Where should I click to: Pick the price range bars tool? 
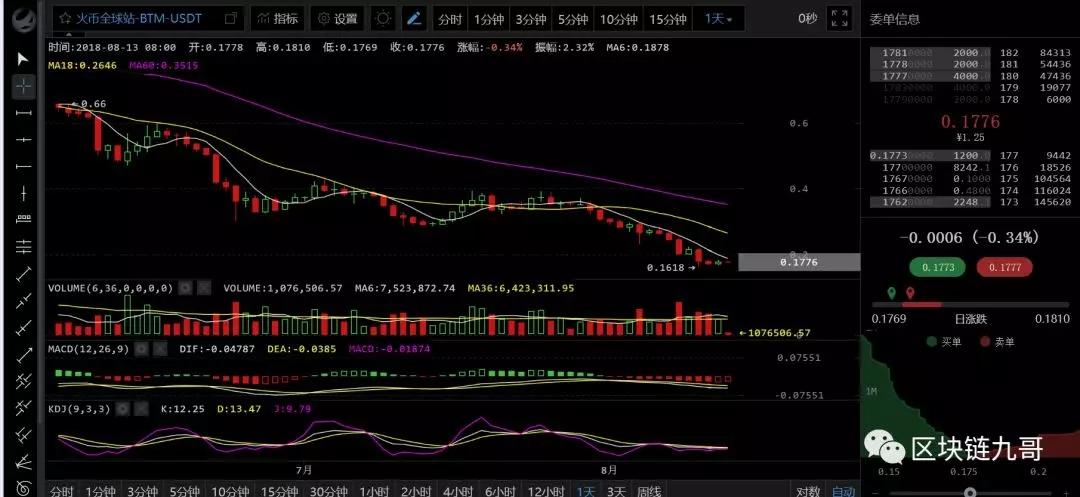pyautogui.click(x=23, y=220)
